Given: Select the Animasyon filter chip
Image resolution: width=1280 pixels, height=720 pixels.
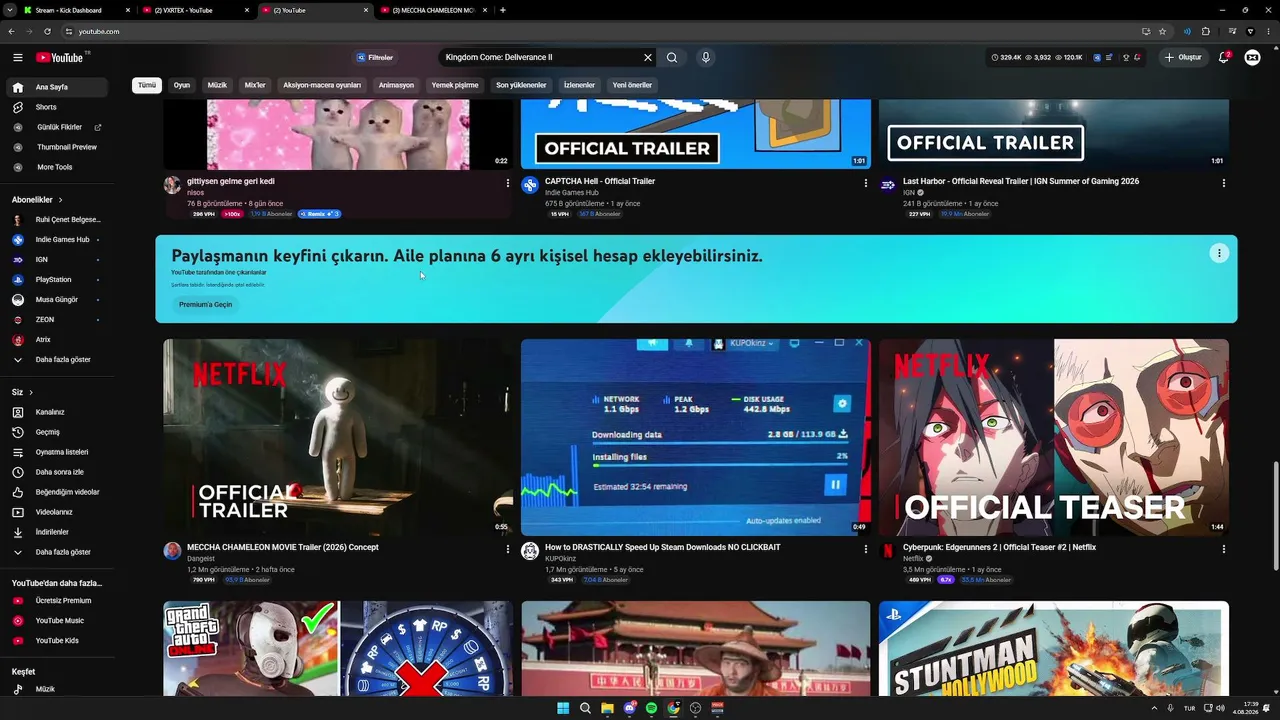Looking at the screenshot, I should point(396,85).
